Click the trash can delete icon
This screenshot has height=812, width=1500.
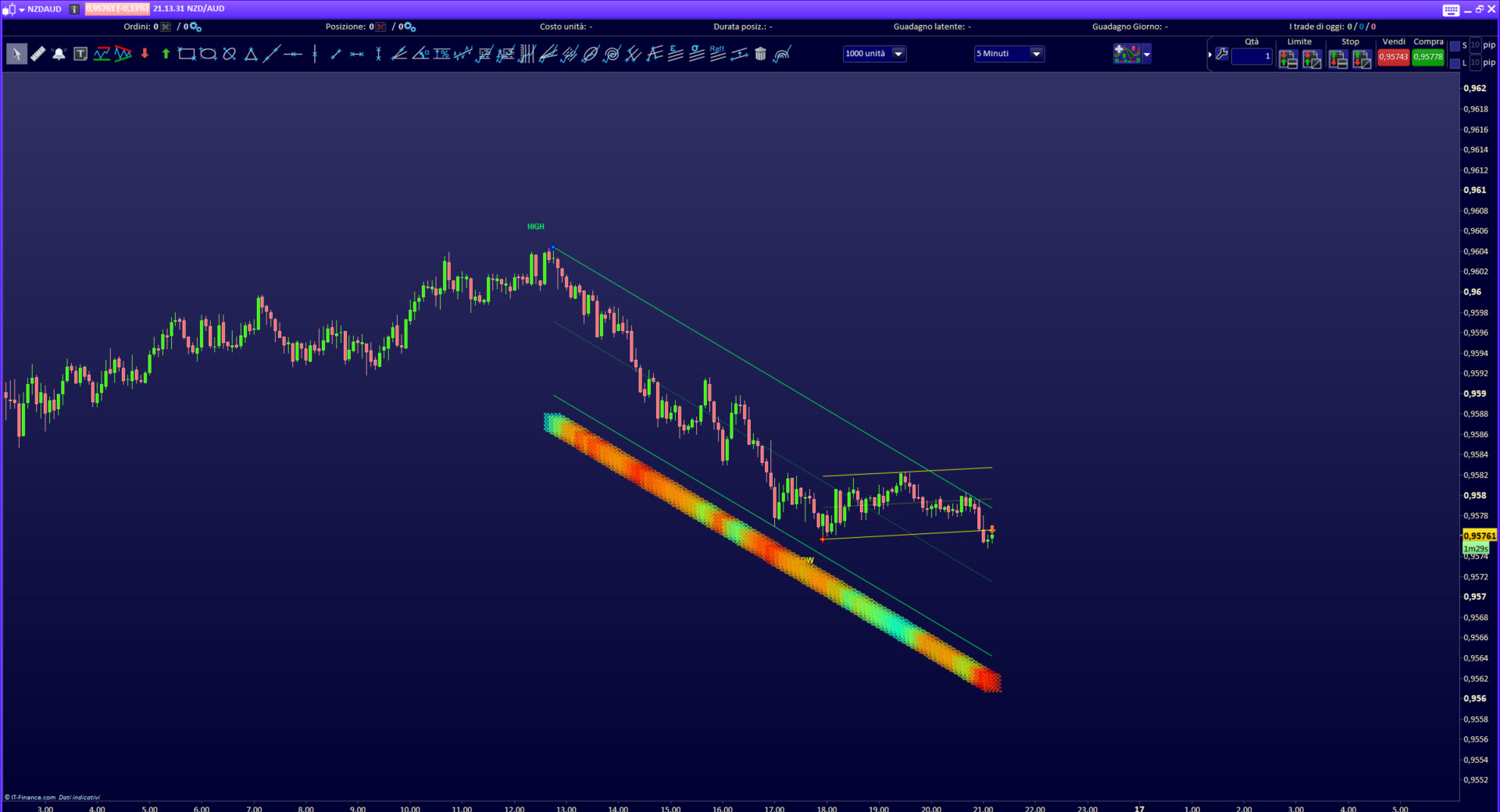tap(760, 54)
